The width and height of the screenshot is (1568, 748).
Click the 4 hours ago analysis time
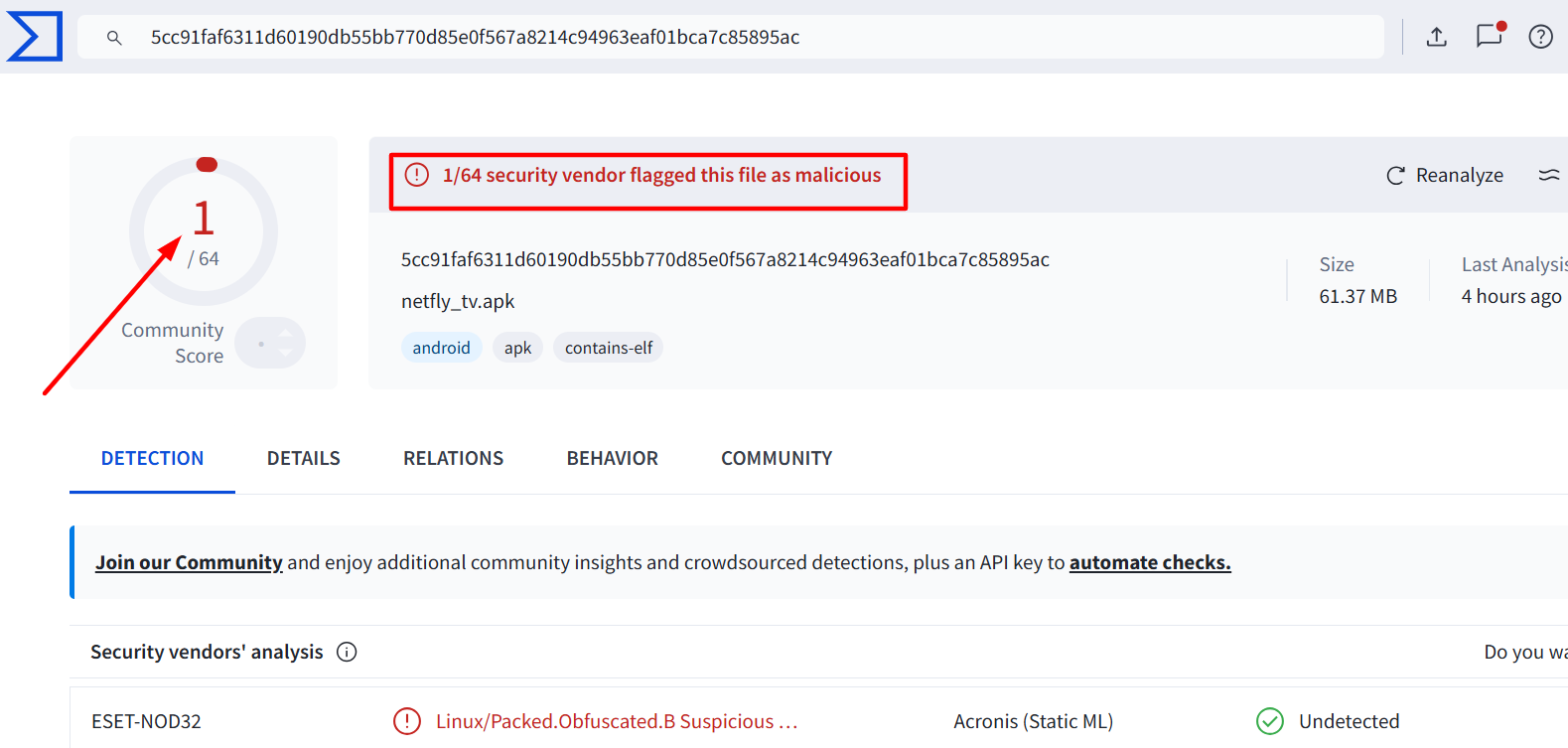[1511, 296]
